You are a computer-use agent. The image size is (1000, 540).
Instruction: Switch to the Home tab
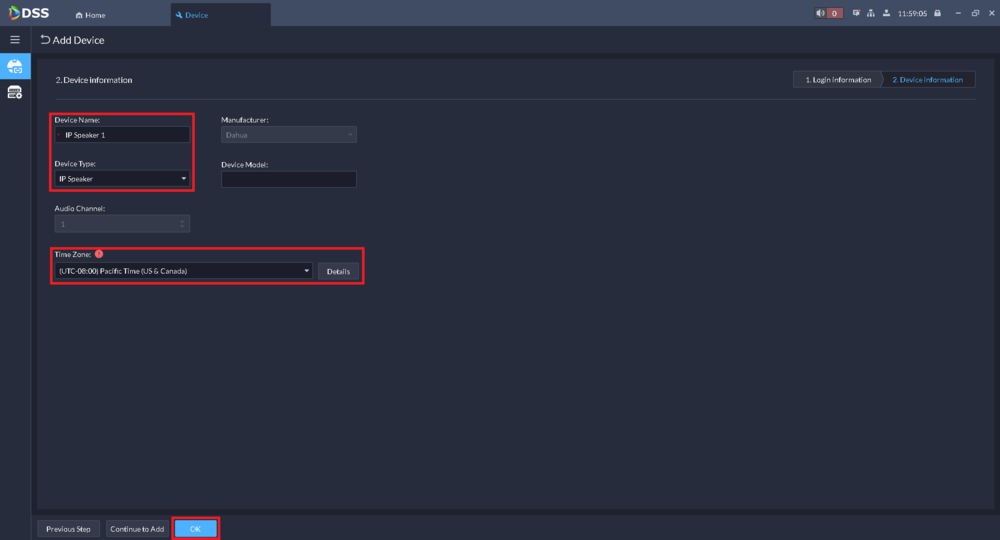pos(91,15)
